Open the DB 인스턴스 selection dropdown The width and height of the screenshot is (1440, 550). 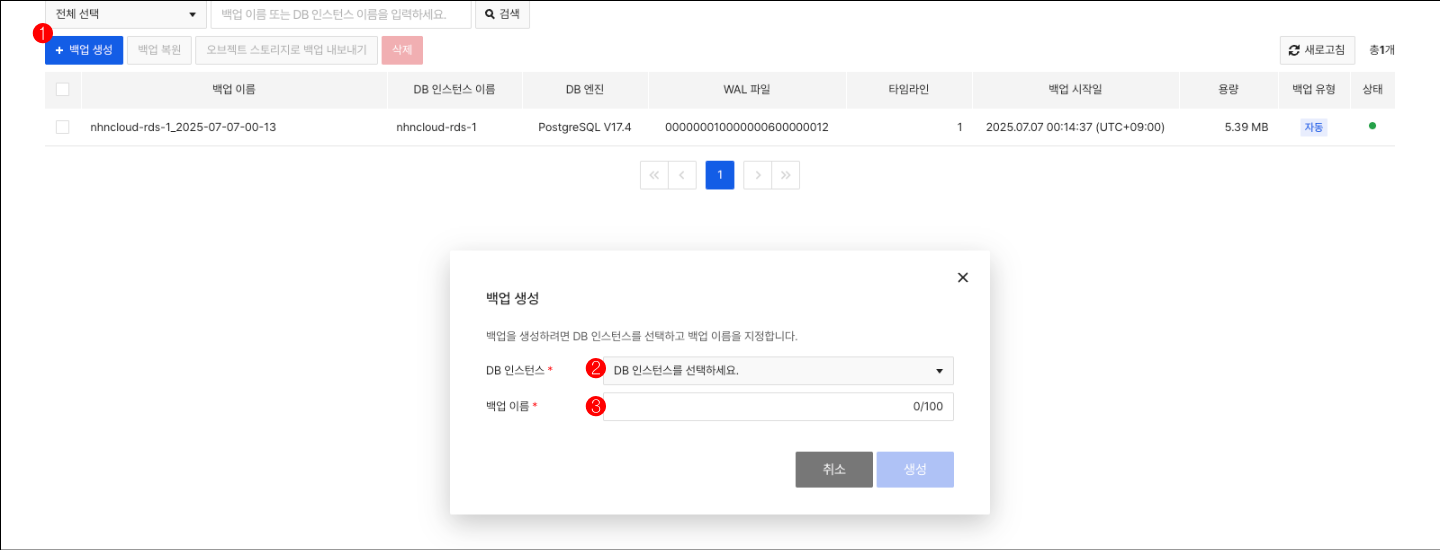778,371
